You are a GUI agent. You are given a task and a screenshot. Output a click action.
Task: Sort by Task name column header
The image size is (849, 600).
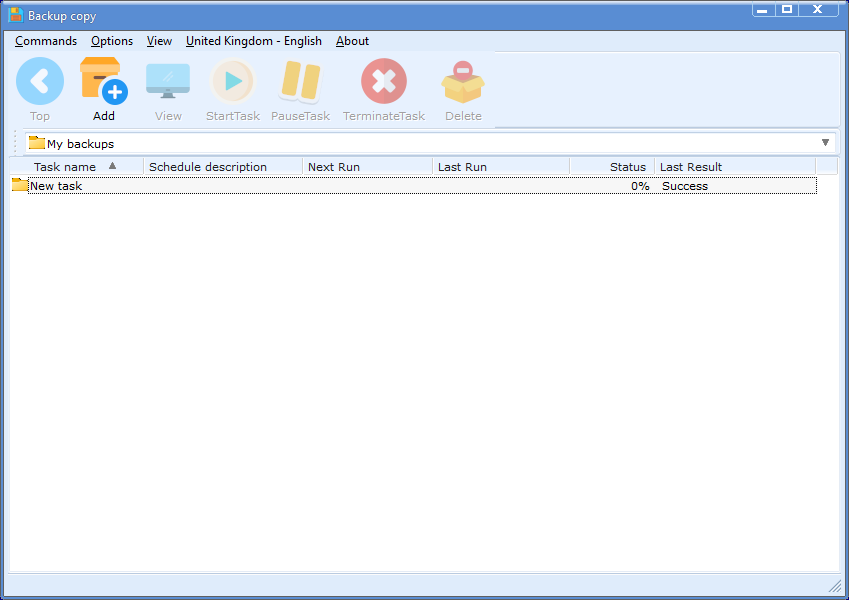(65, 167)
